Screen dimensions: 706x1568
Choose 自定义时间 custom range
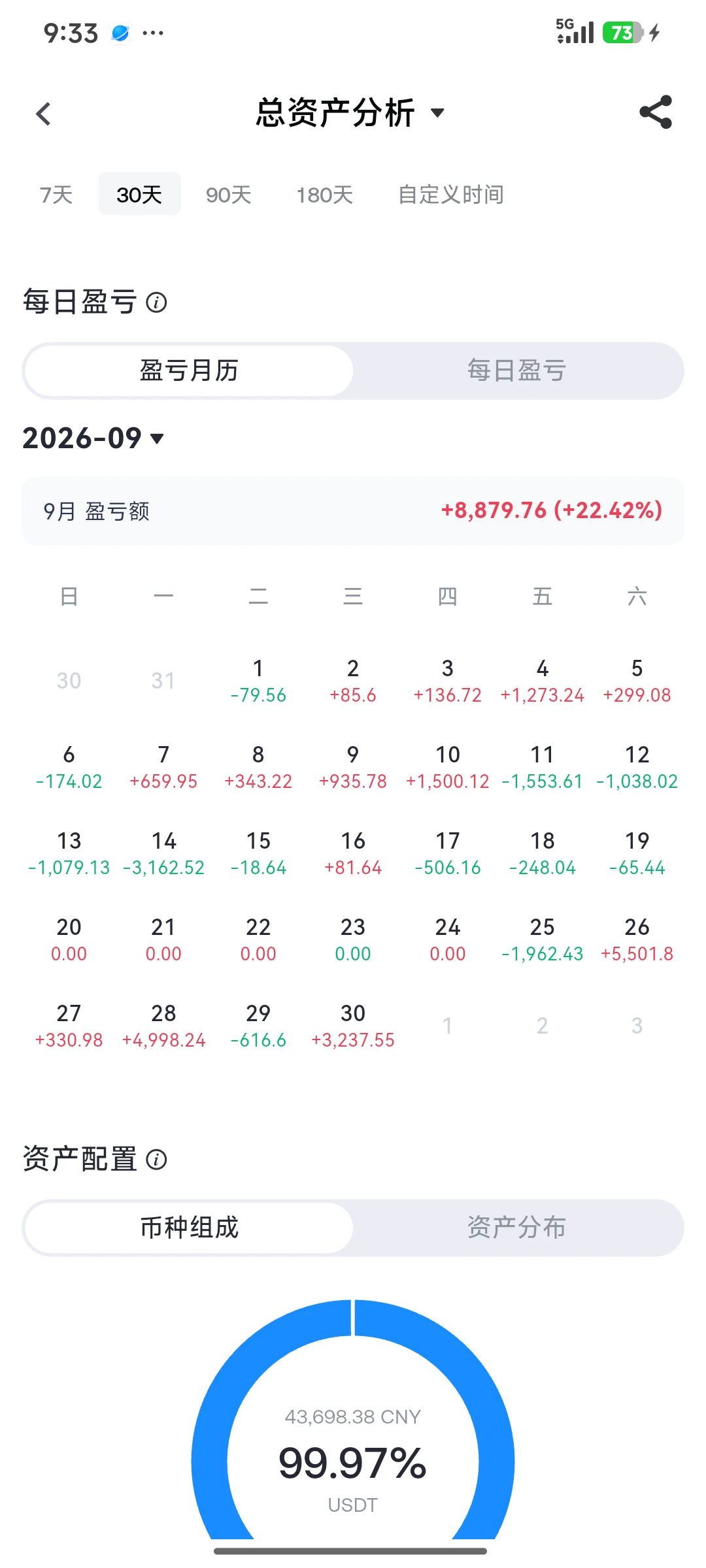click(x=451, y=194)
